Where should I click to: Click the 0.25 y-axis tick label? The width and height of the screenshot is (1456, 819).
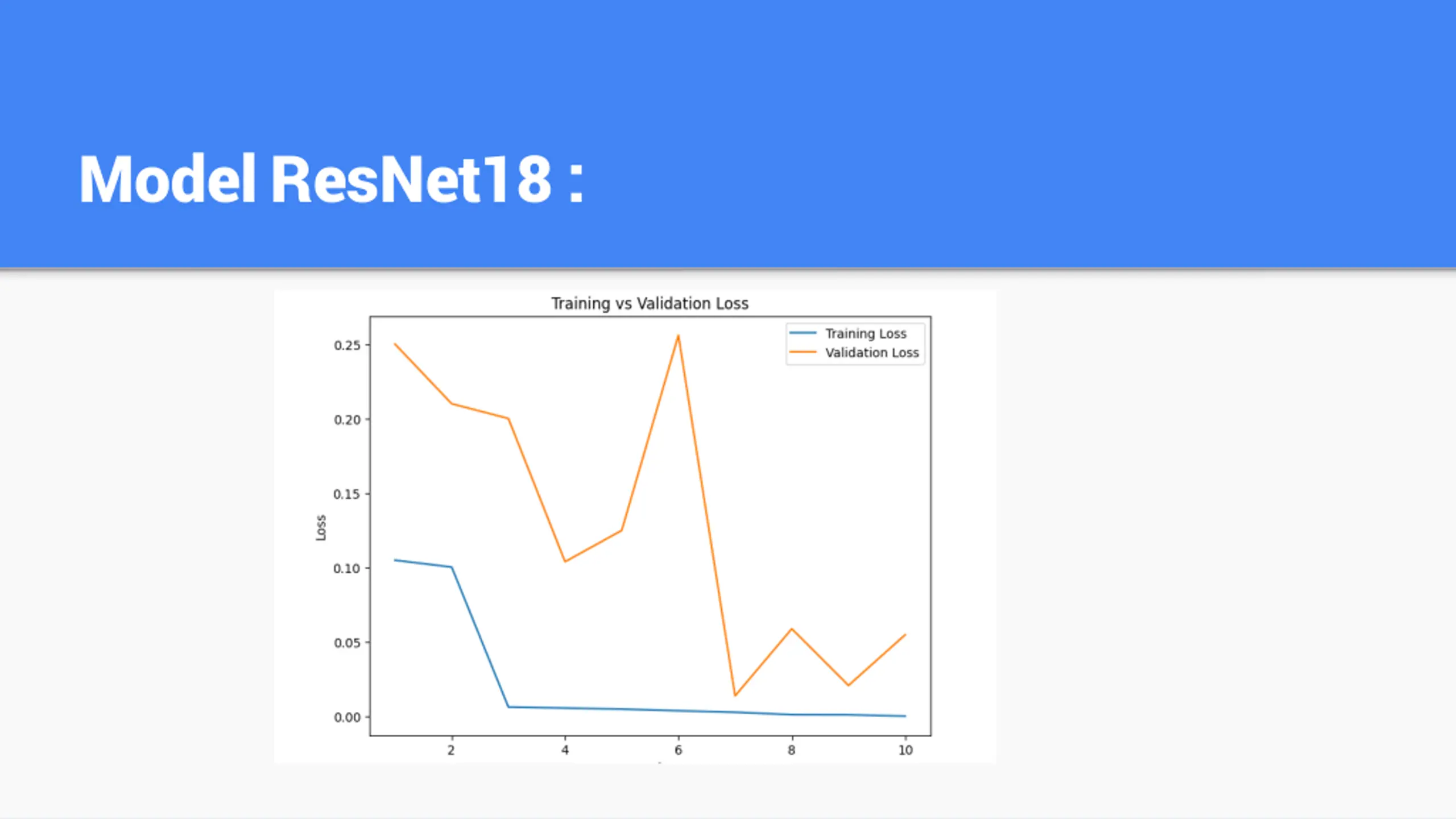(347, 345)
